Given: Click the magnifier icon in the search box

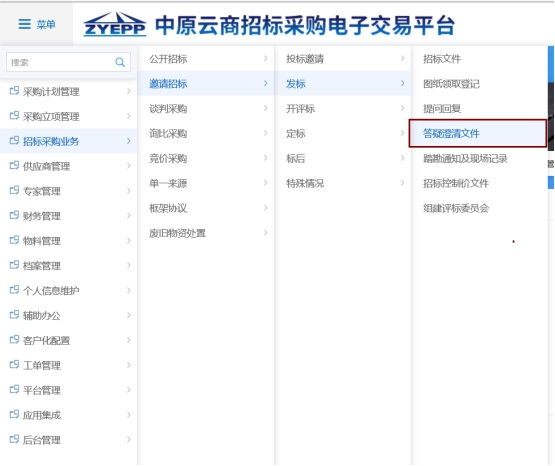Looking at the screenshot, I should pos(120,62).
